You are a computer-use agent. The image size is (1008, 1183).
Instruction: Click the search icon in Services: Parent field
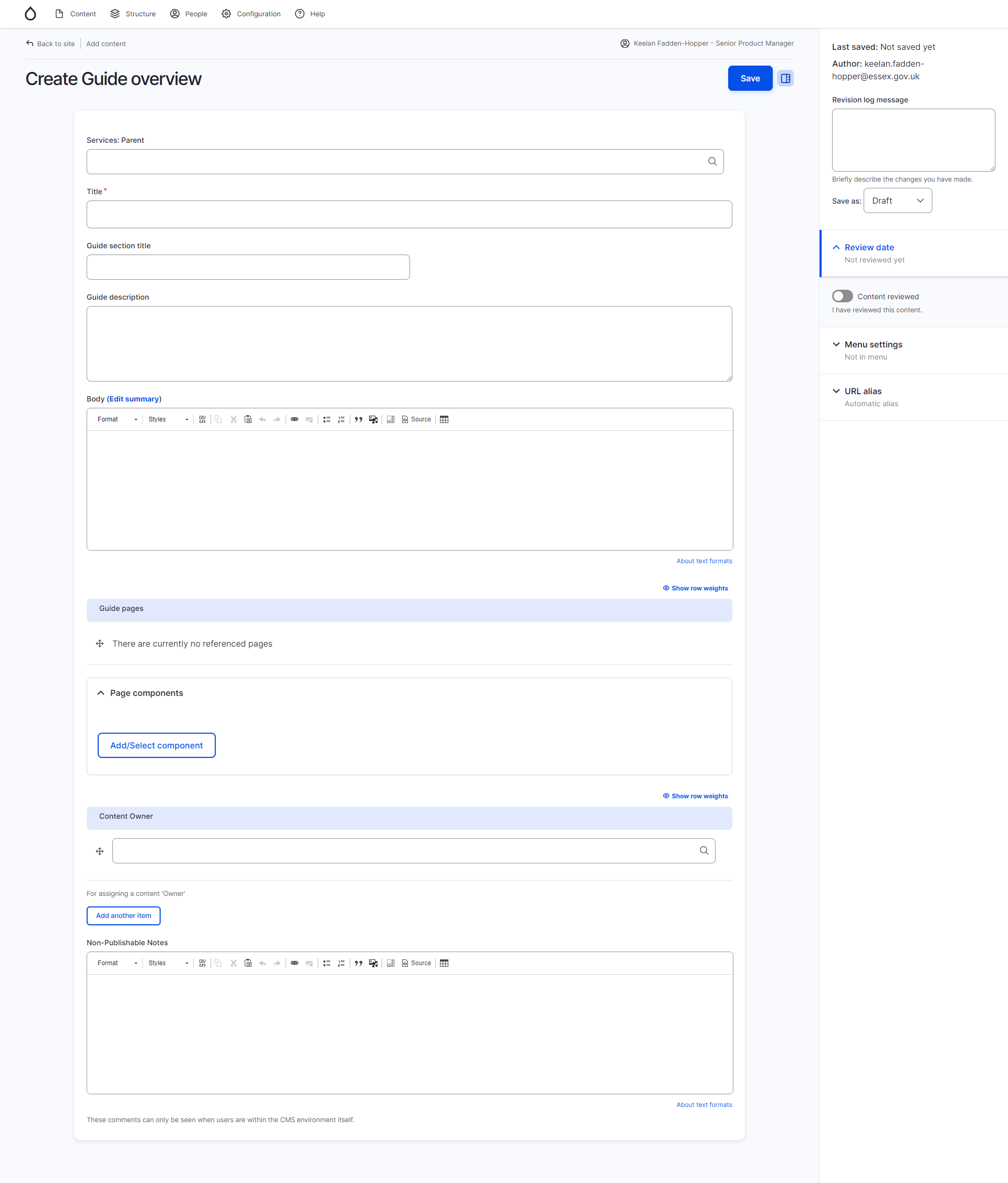pyautogui.click(x=712, y=161)
